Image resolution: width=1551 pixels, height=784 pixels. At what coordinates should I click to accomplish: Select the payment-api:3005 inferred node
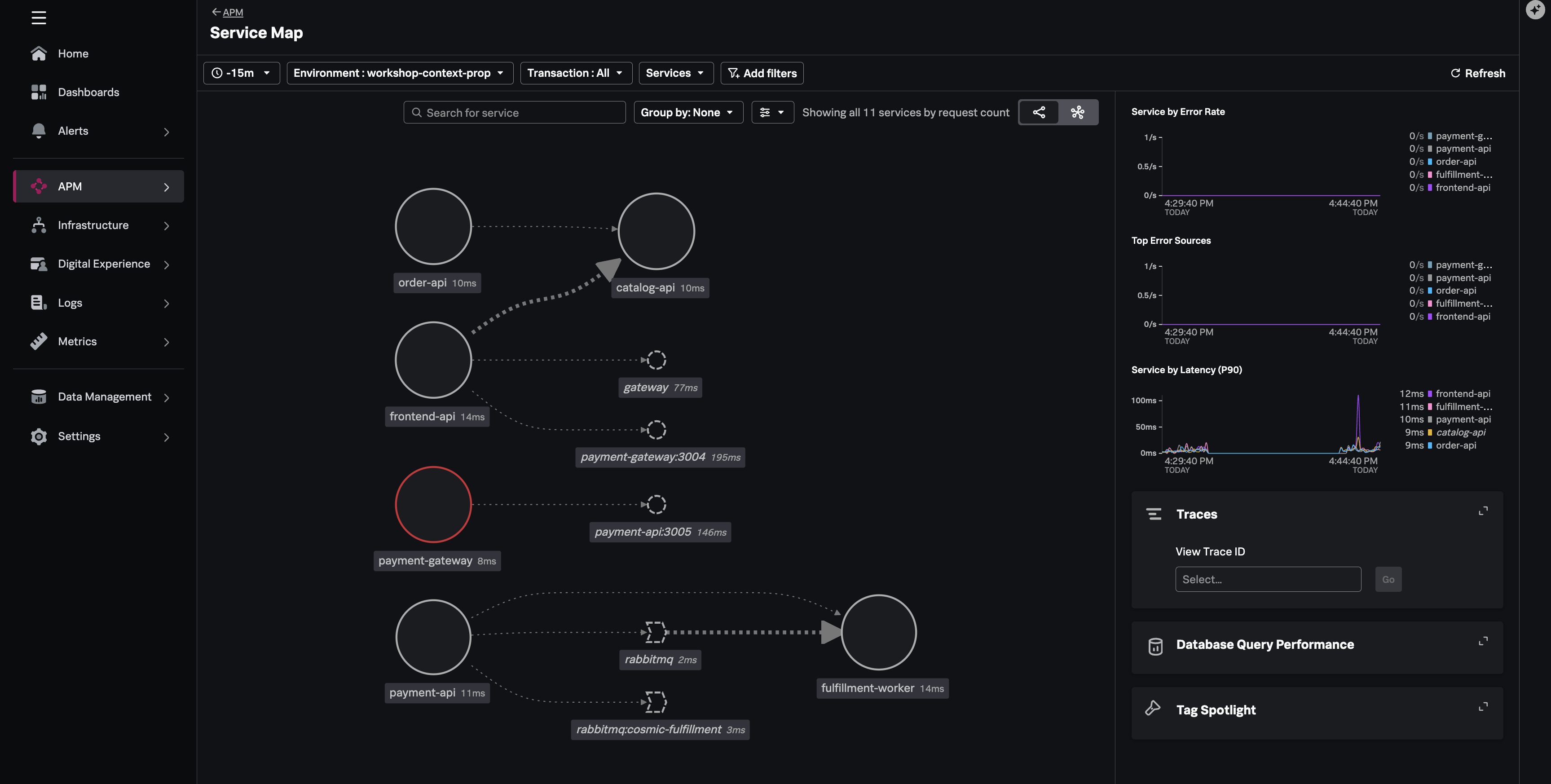(657, 505)
